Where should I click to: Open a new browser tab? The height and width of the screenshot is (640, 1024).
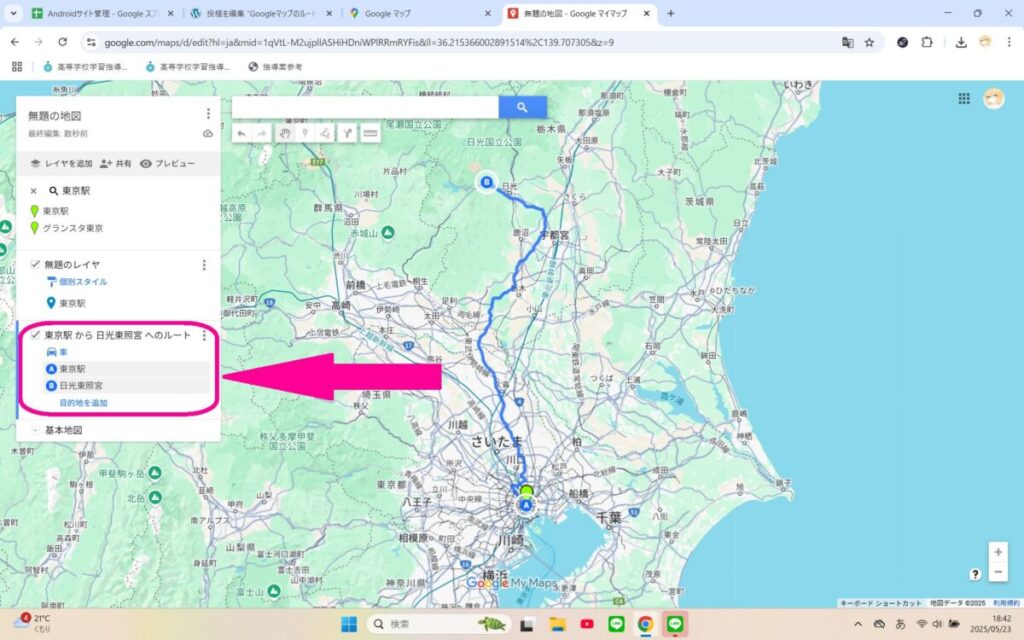(671, 13)
